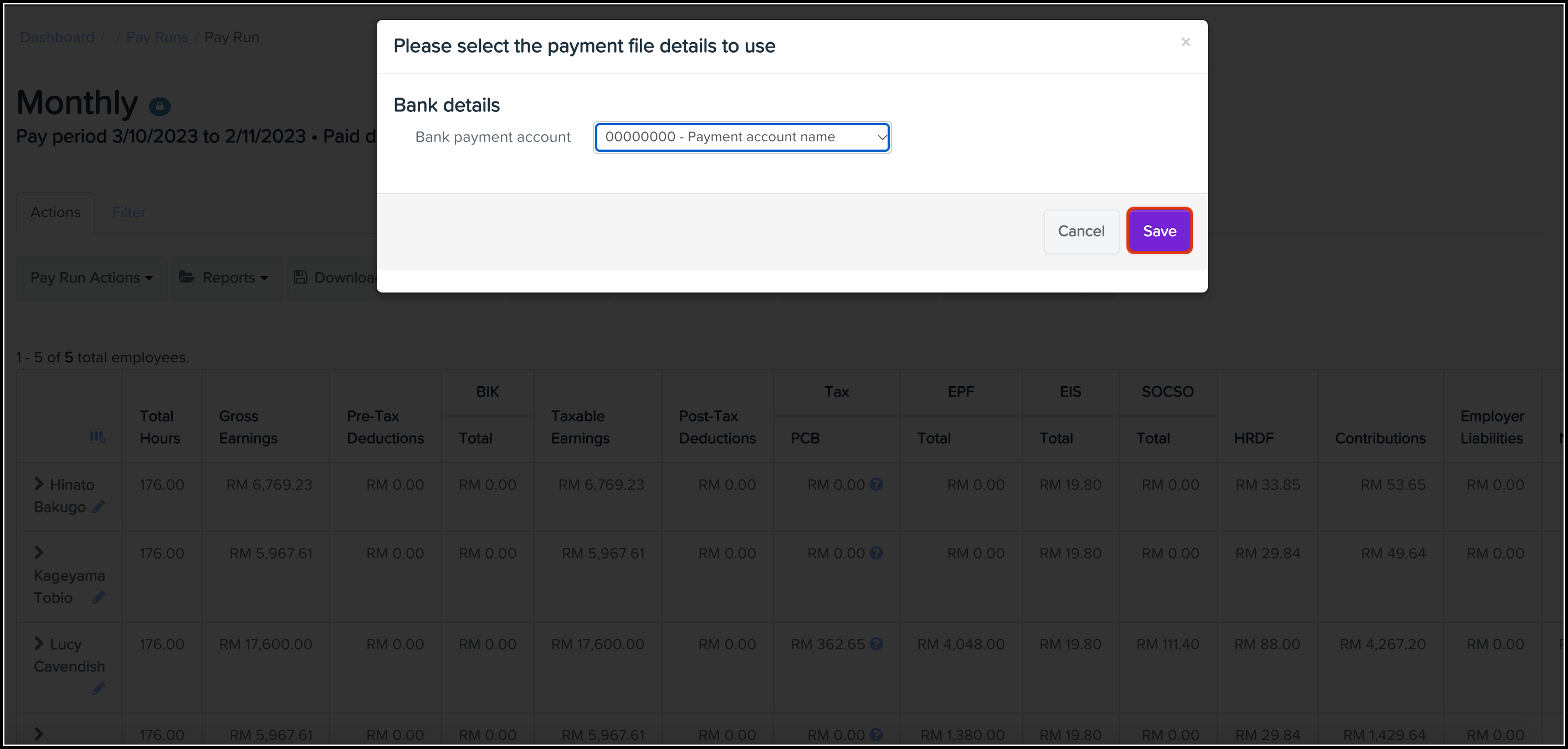1568x749 pixels.
Task: Click the PCB help icon for Kageyama Tobio
Action: click(x=876, y=553)
